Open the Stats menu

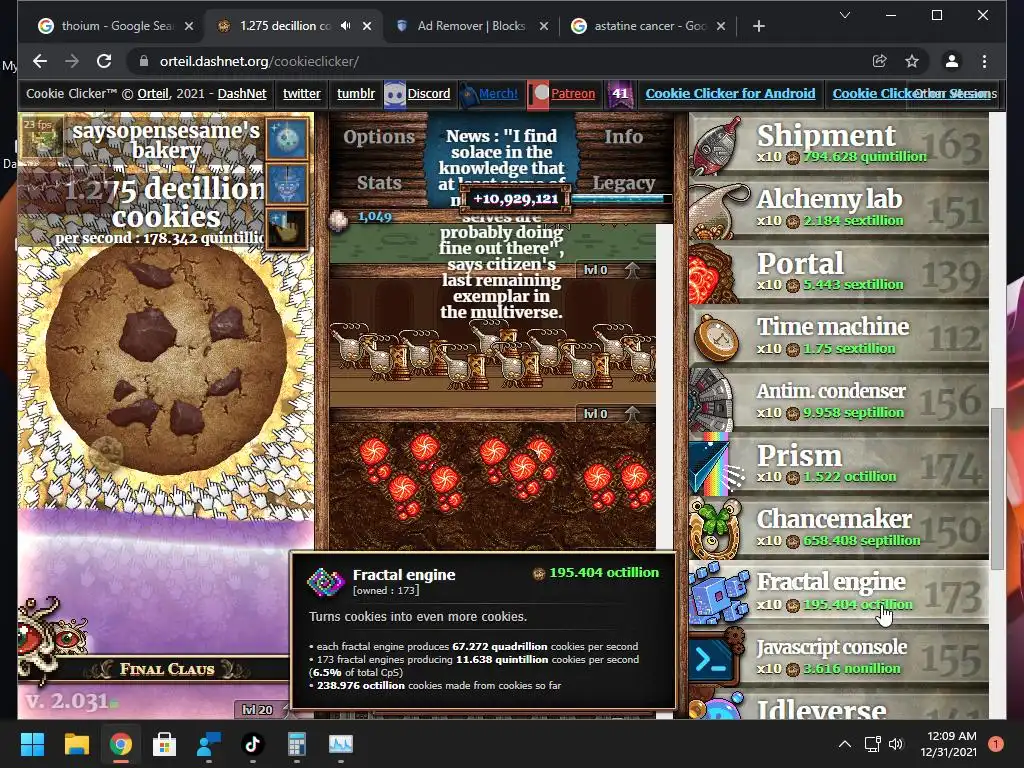coord(379,183)
